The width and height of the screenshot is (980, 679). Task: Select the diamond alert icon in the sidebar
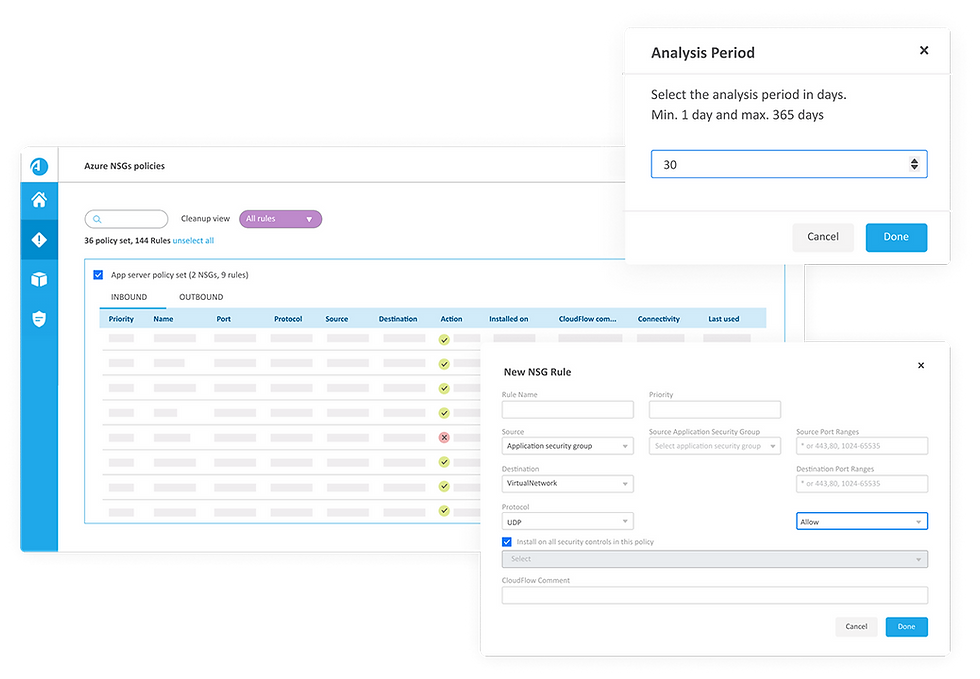[x=38, y=239]
